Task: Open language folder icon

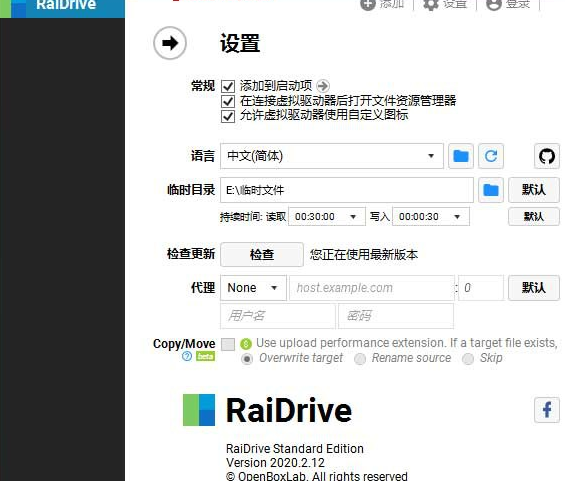Action: click(x=461, y=156)
